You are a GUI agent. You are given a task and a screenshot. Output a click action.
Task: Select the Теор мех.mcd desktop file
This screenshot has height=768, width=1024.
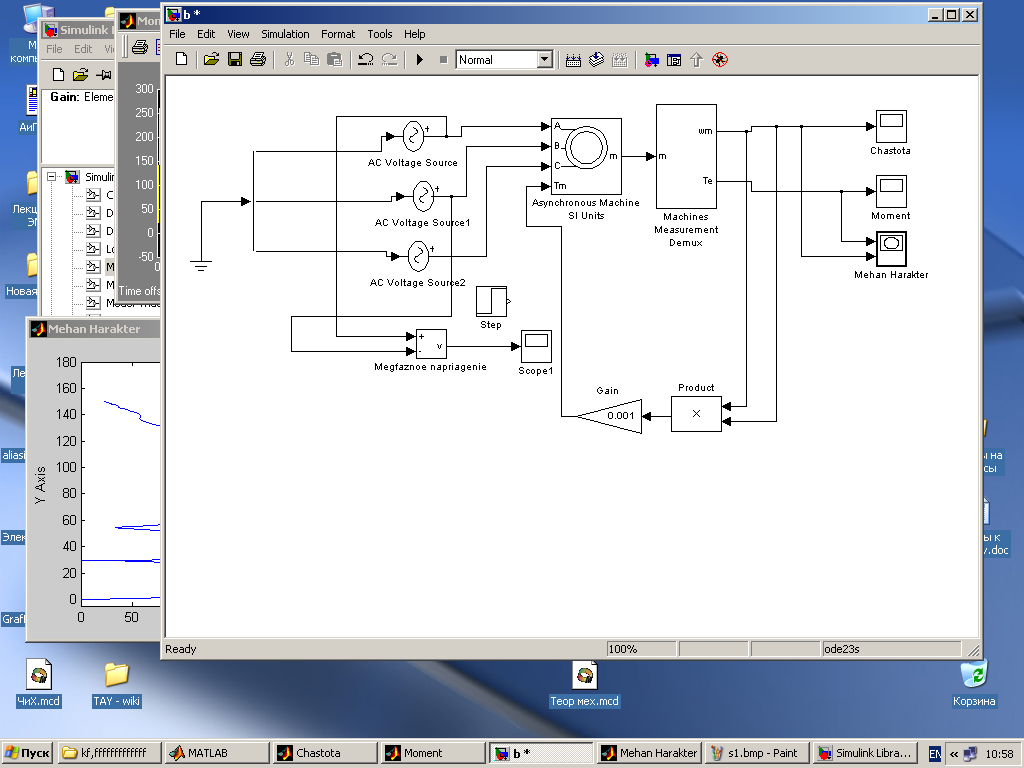click(584, 684)
